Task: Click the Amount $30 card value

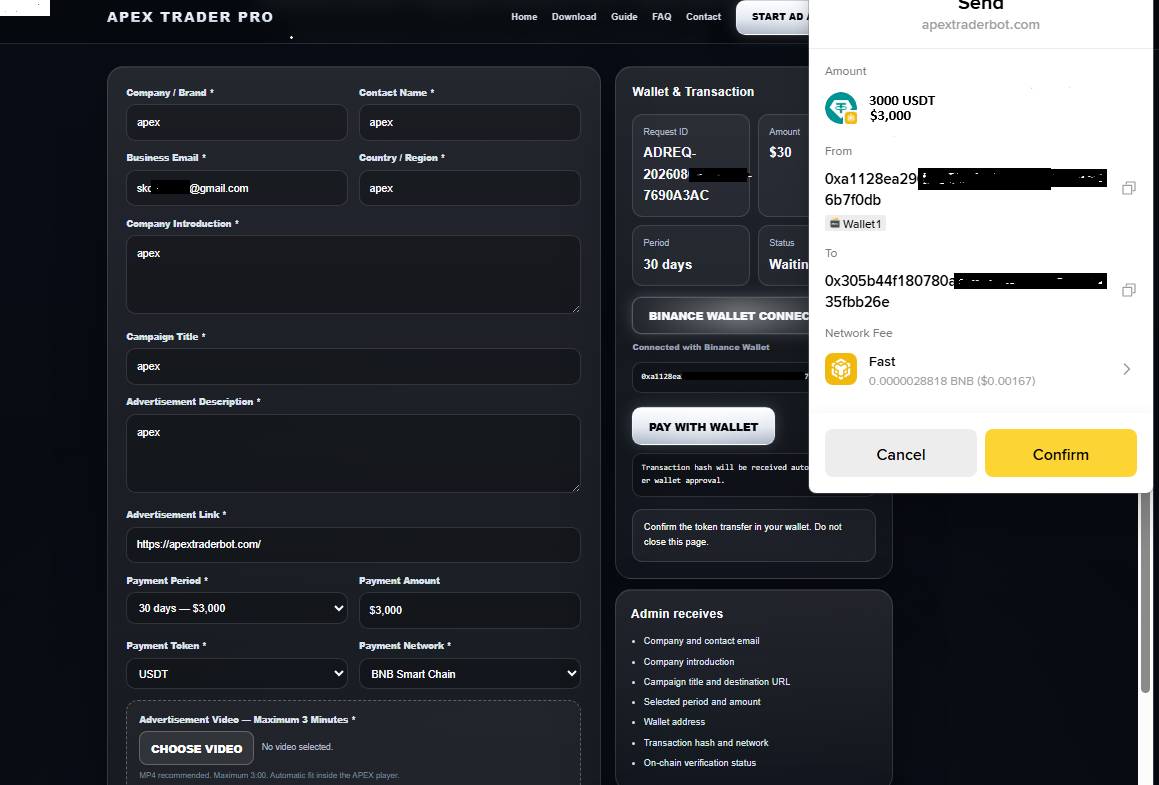Action: click(780, 152)
